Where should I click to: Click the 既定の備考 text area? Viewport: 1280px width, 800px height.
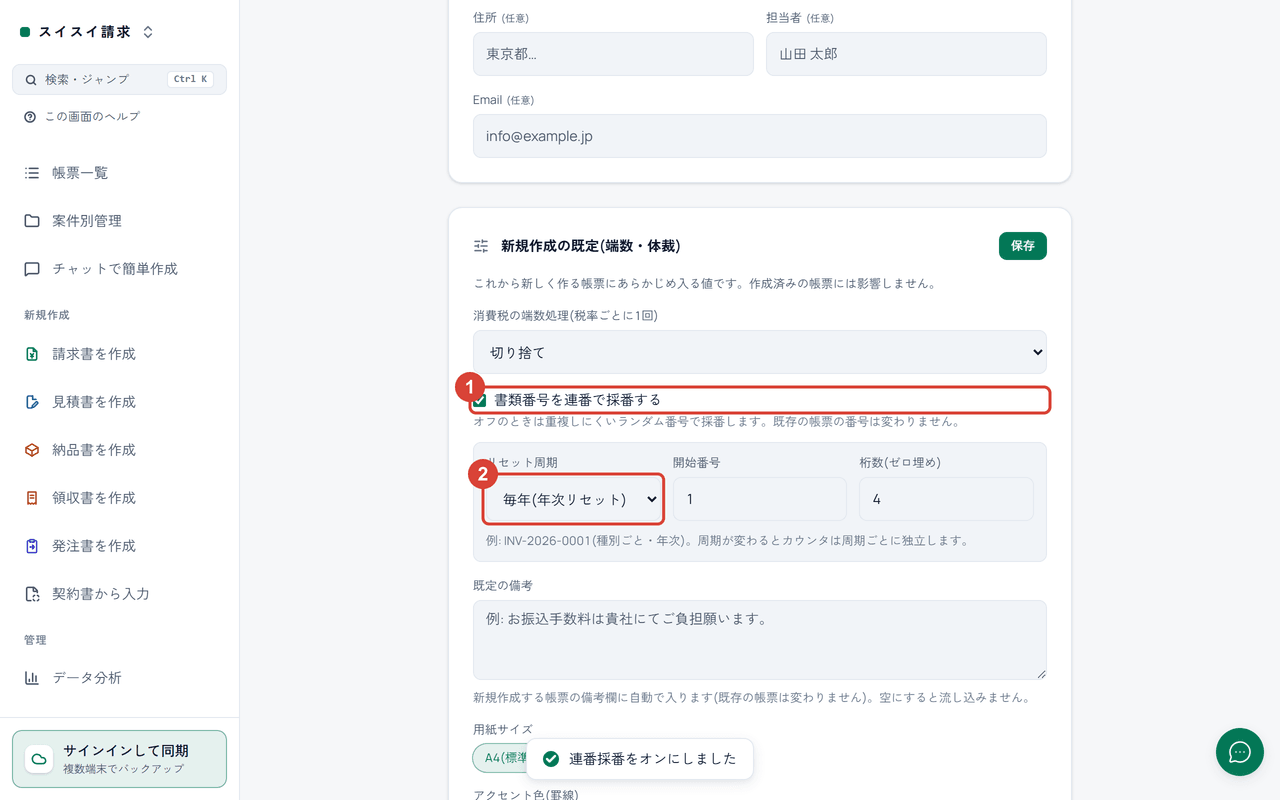(760, 640)
